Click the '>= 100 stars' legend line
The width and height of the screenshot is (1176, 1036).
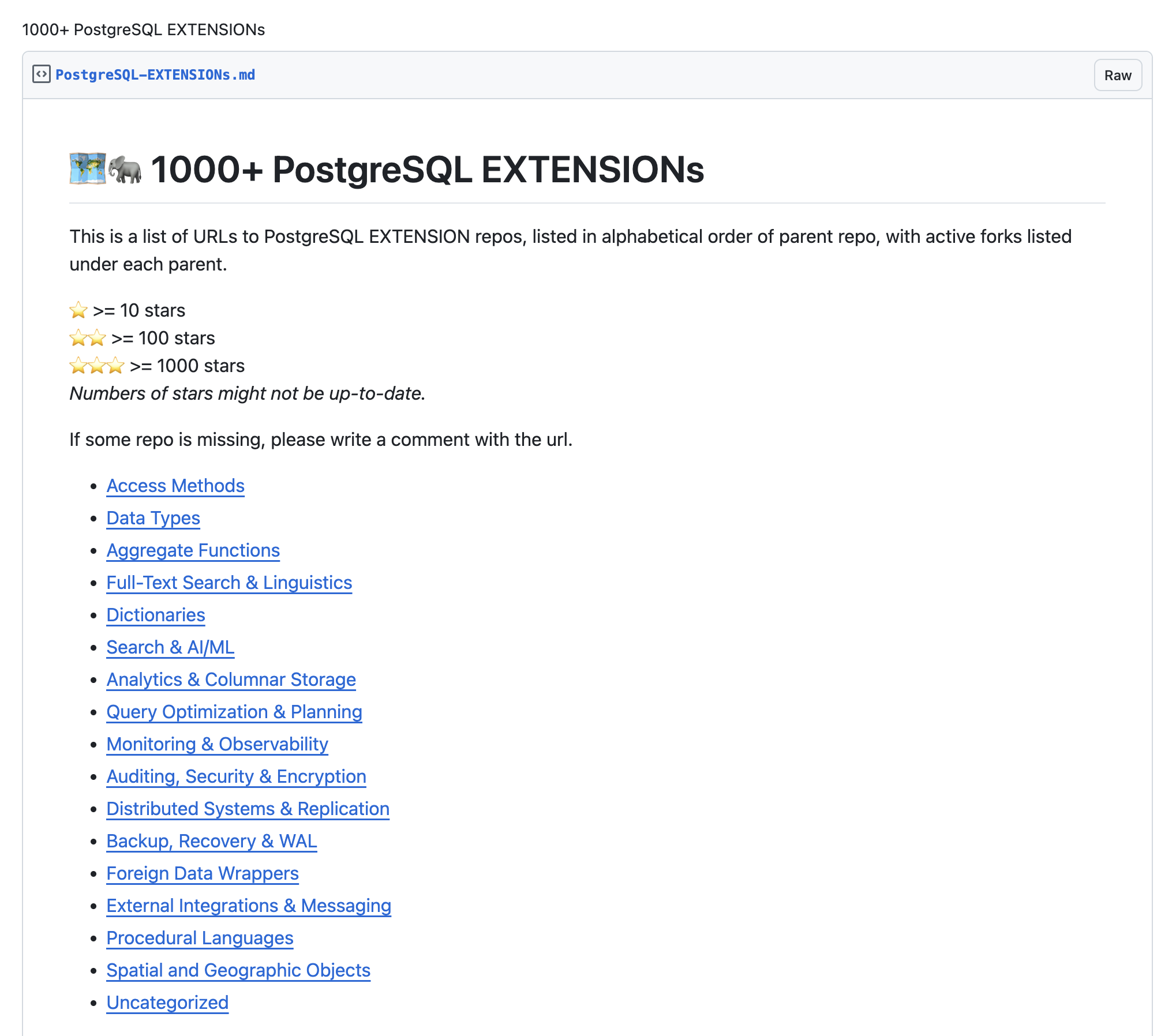click(x=142, y=338)
